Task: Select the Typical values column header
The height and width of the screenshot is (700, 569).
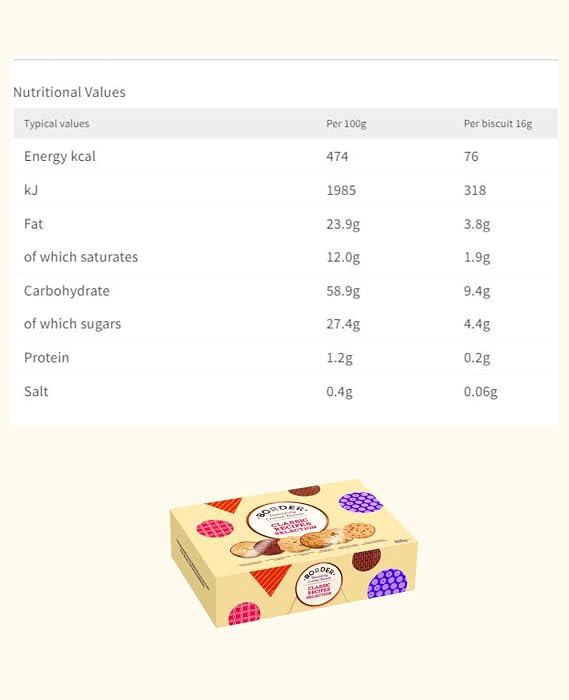Action: [57, 124]
